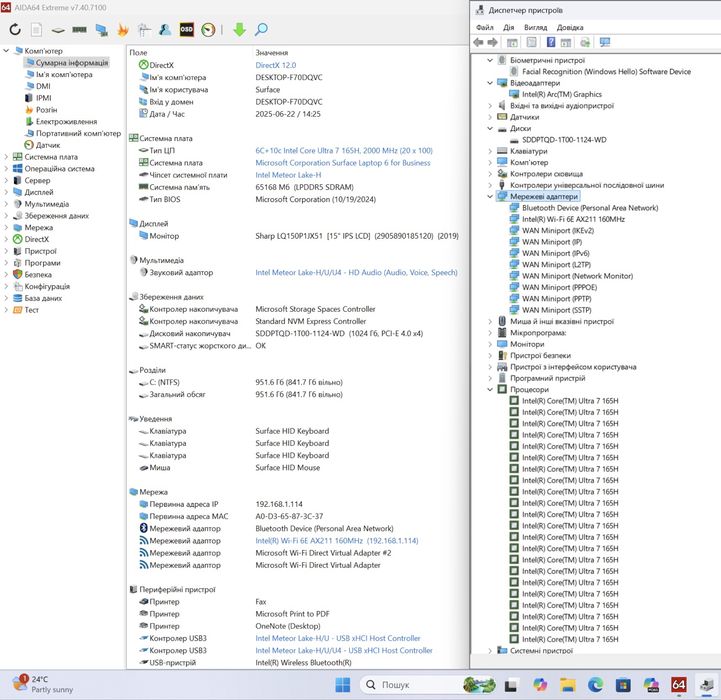Click the Refresh icon in AIDA64 toolbar
Screen dimensions: 721x700
pyautogui.click(x=15, y=30)
